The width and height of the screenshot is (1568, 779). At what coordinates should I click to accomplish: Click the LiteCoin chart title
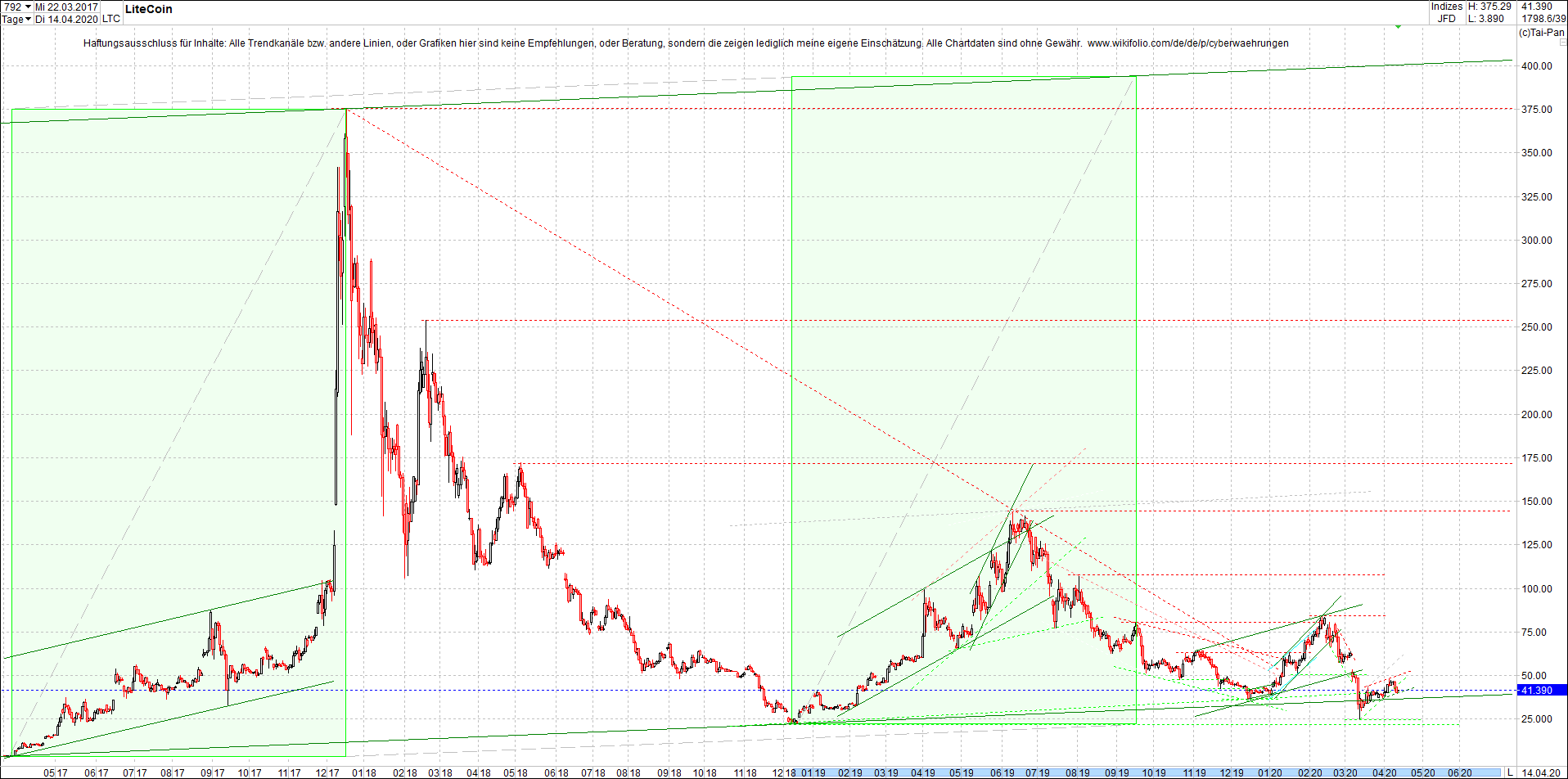tap(147, 9)
